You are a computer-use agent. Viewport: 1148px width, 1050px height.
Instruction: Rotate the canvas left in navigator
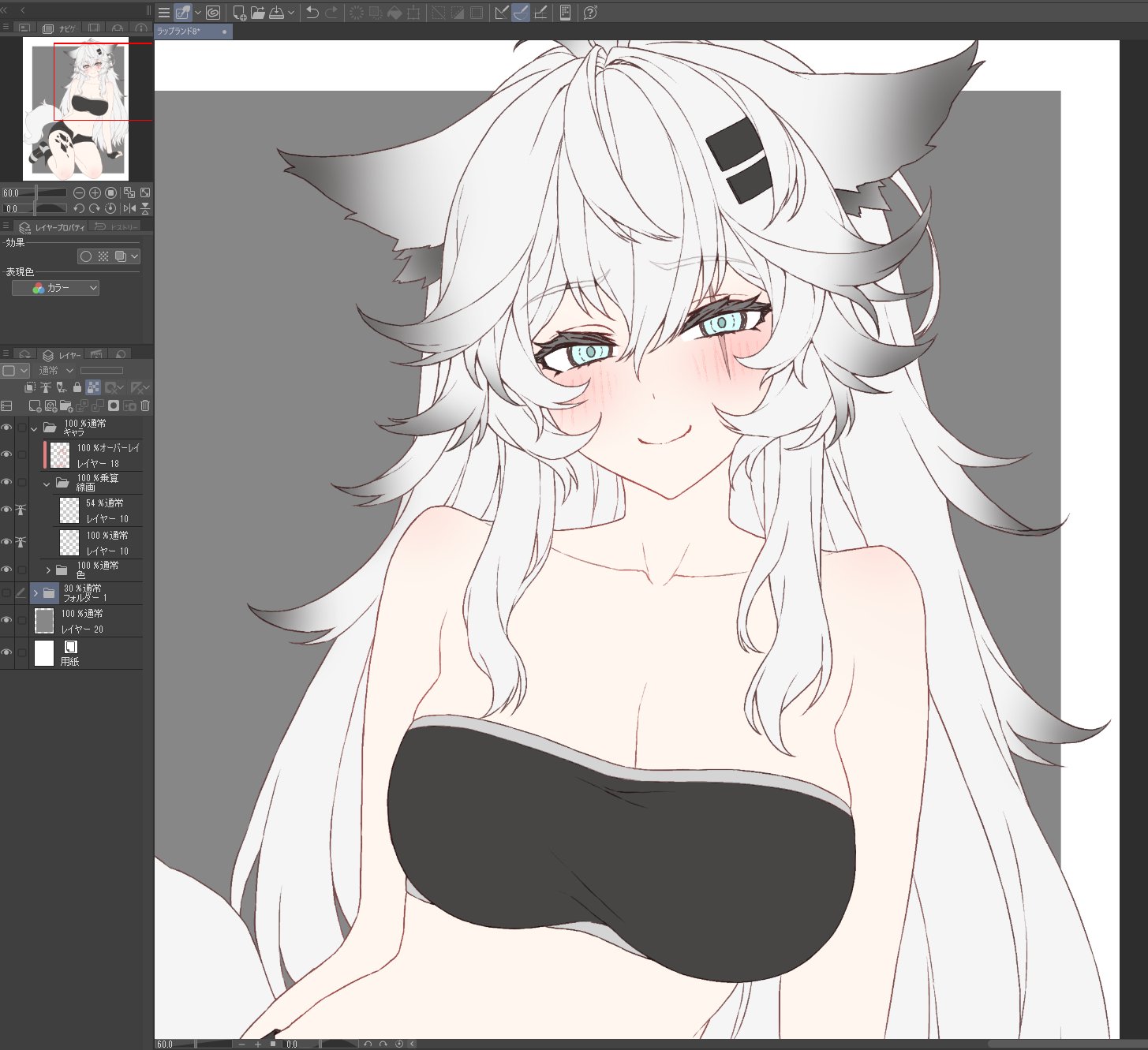pyautogui.click(x=79, y=208)
